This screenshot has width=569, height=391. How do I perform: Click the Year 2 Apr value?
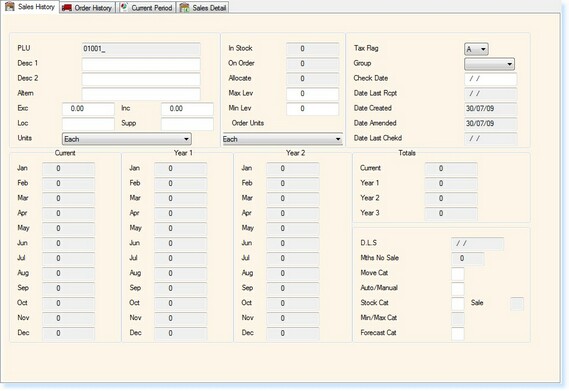pyautogui.click(x=293, y=213)
